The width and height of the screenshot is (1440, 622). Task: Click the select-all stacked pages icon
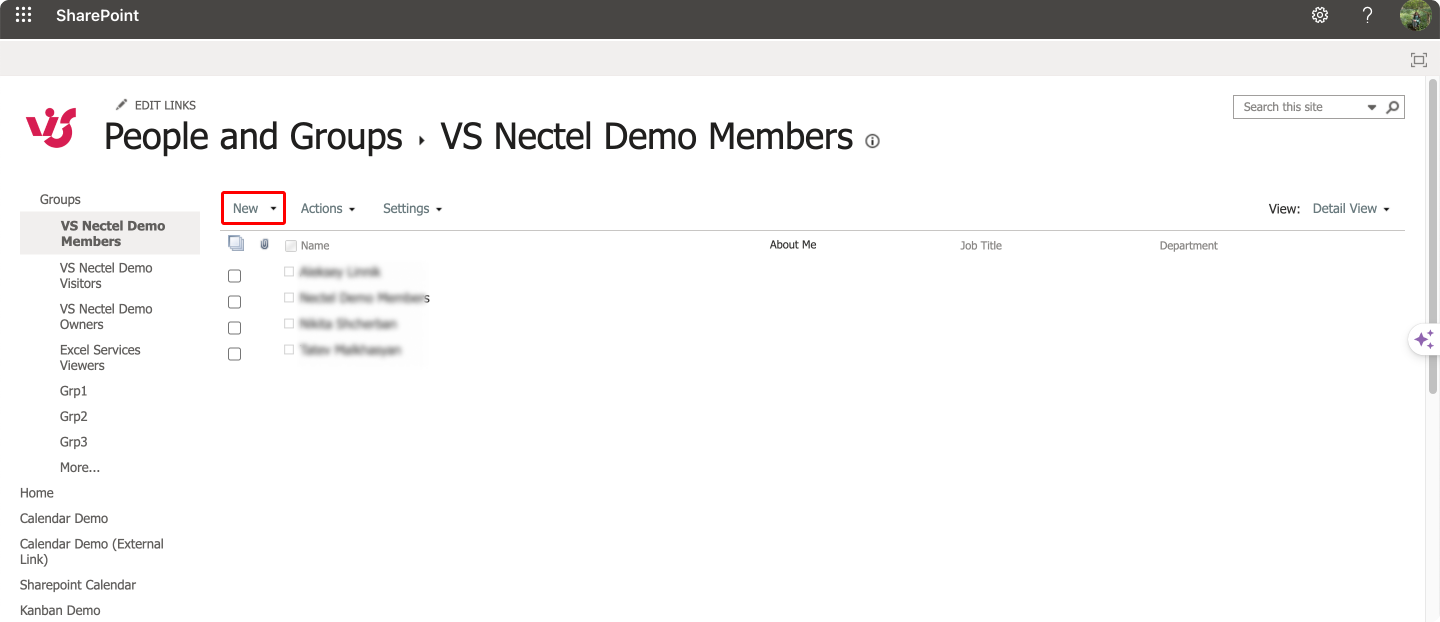(236, 243)
